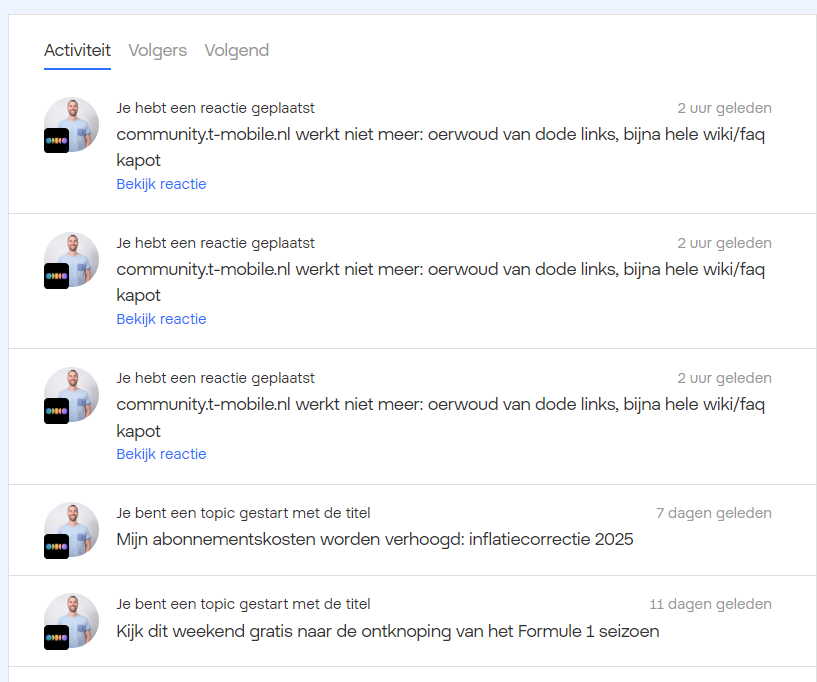Click avatar in the third activity row
The image size is (817, 682).
[71, 394]
